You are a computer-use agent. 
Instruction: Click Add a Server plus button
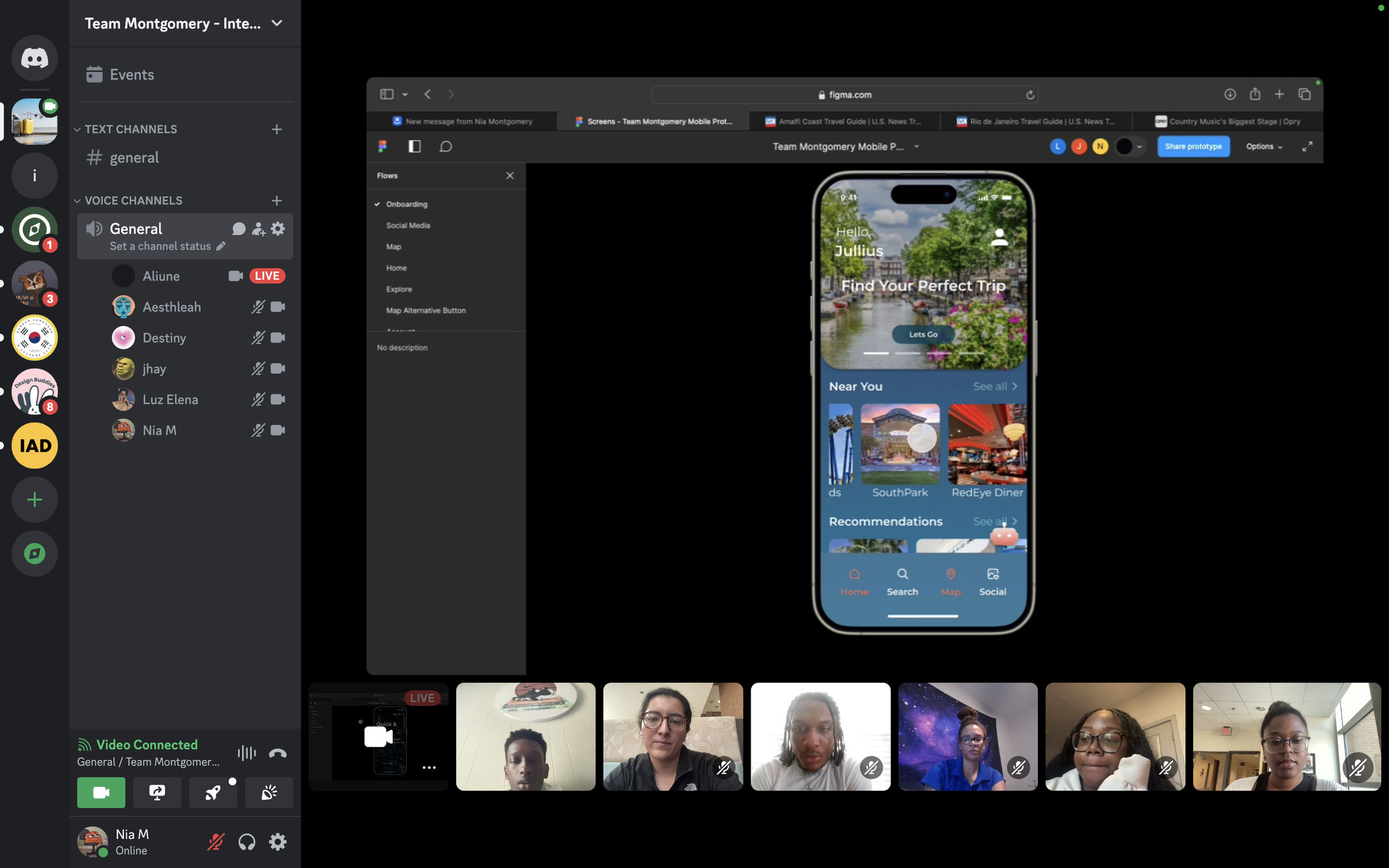[x=34, y=499]
